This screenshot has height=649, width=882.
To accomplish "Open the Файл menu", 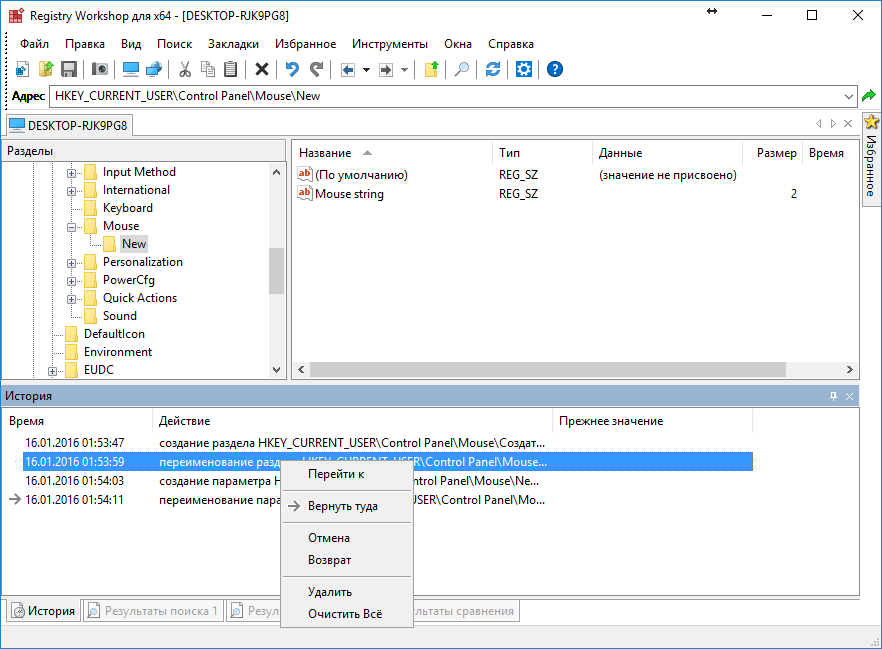I will 34,44.
